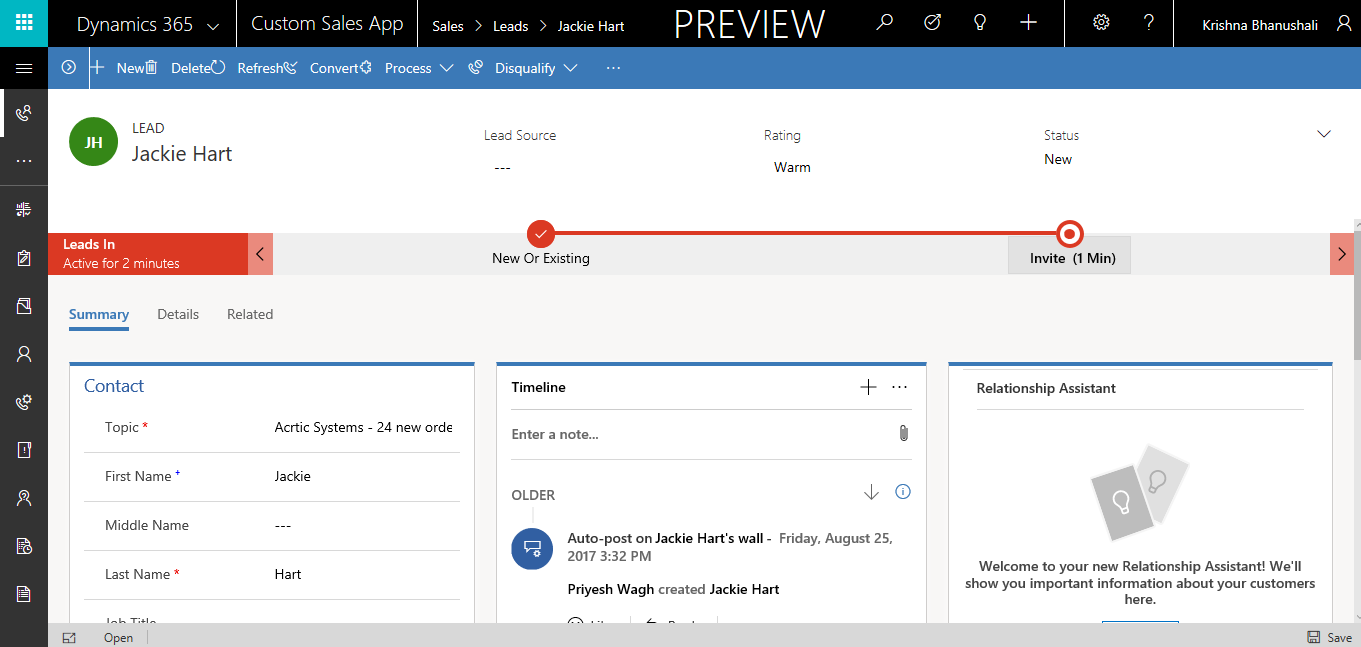The image size is (1361, 647).
Task: Toggle the hamburger site map menu
Action: pyautogui.click(x=24, y=69)
